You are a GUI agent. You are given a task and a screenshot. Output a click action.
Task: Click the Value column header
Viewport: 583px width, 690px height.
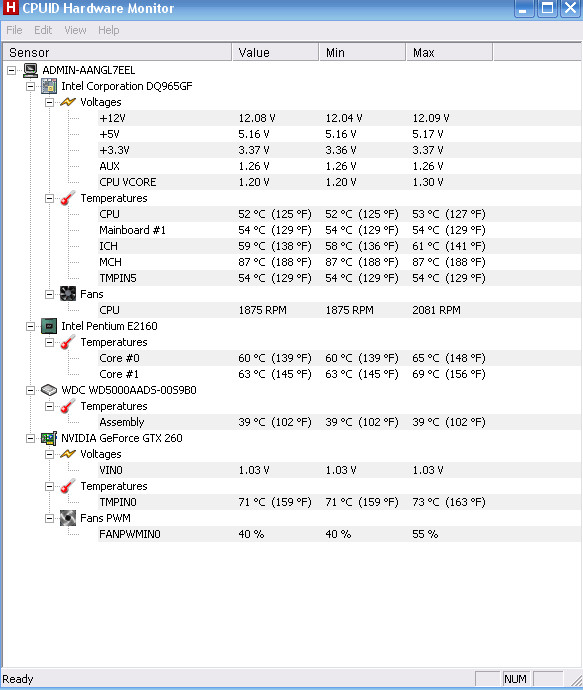pos(275,52)
